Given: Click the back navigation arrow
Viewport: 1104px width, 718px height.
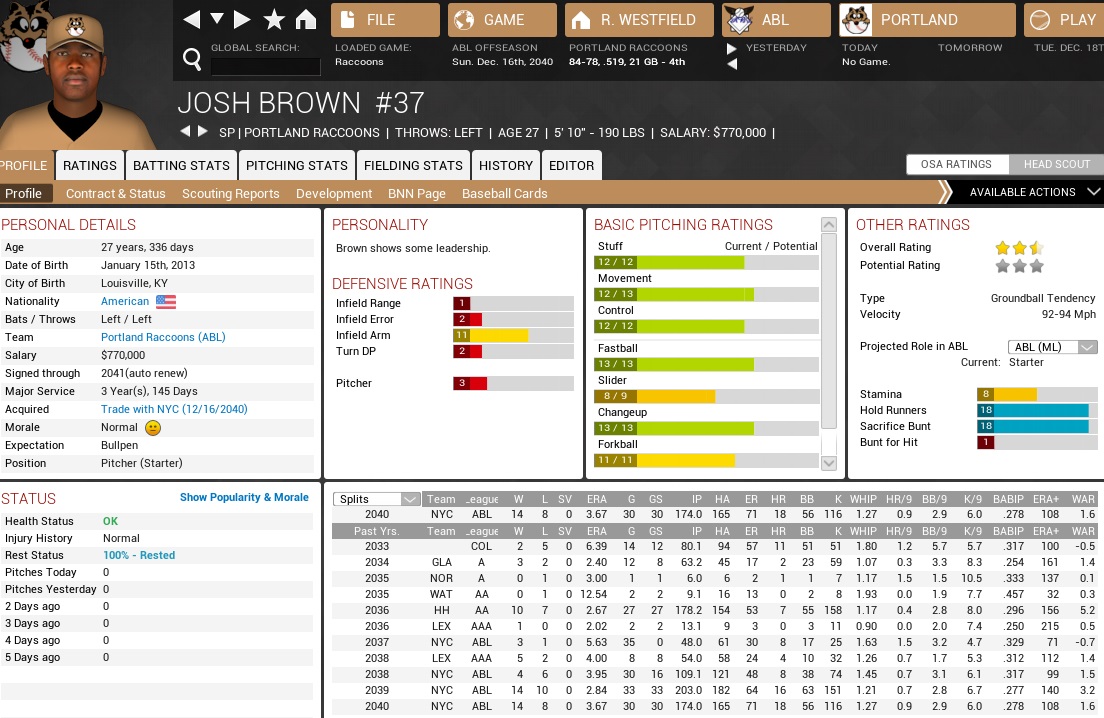Looking at the screenshot, I should click(x=192, y=20).
